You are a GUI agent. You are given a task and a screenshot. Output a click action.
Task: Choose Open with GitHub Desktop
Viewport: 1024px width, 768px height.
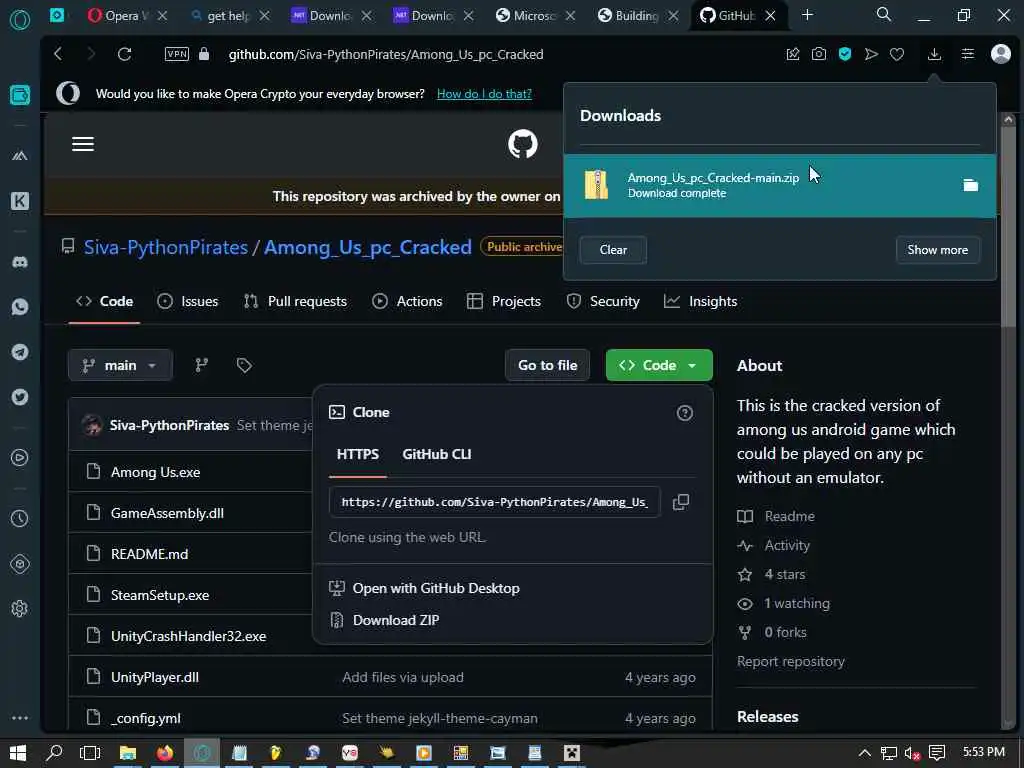(x=436, y=588)
